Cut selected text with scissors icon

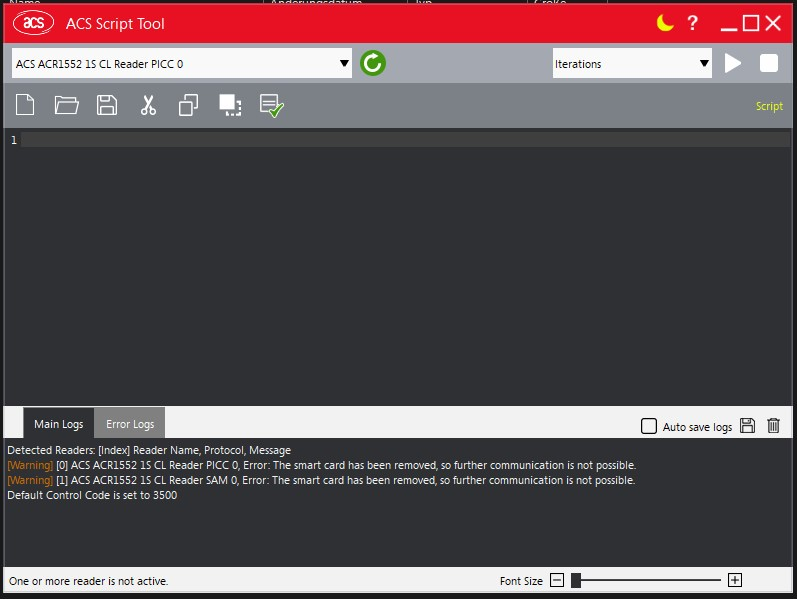pyautogui.click(x=148, y=105)
